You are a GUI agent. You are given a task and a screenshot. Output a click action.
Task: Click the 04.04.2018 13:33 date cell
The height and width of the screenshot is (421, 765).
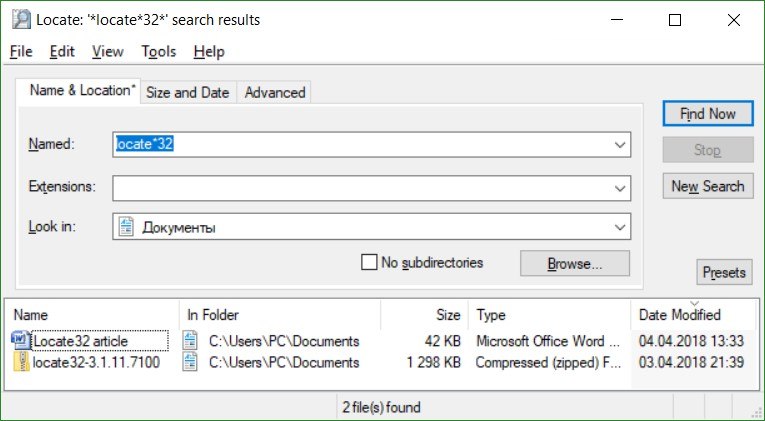[691, 341]
